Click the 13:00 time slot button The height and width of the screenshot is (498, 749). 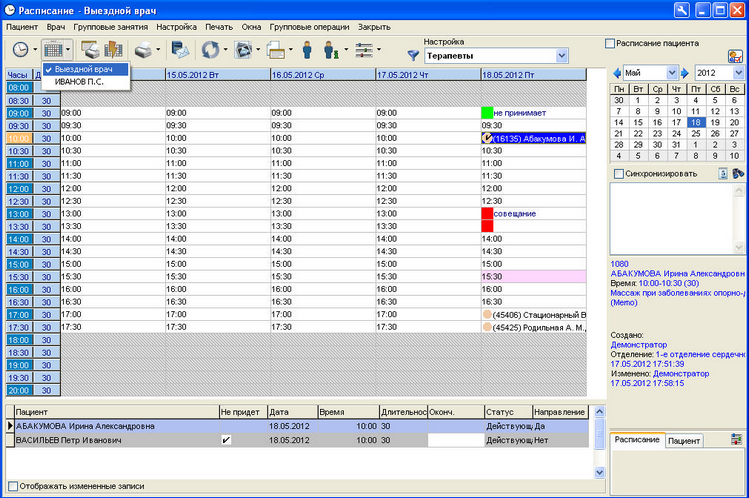click(x=19, y=214)
